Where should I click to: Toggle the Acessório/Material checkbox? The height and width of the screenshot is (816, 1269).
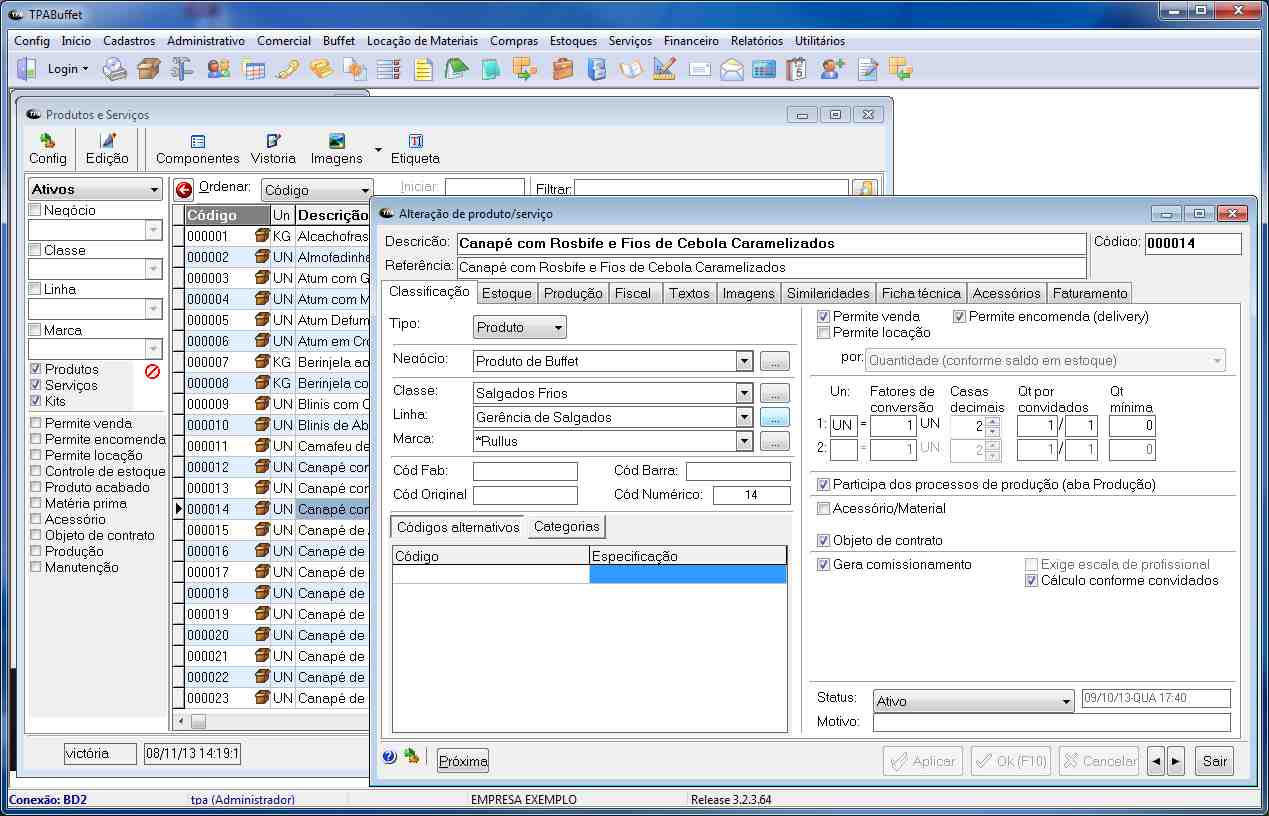pyautogui.click(x=824, y=509)
